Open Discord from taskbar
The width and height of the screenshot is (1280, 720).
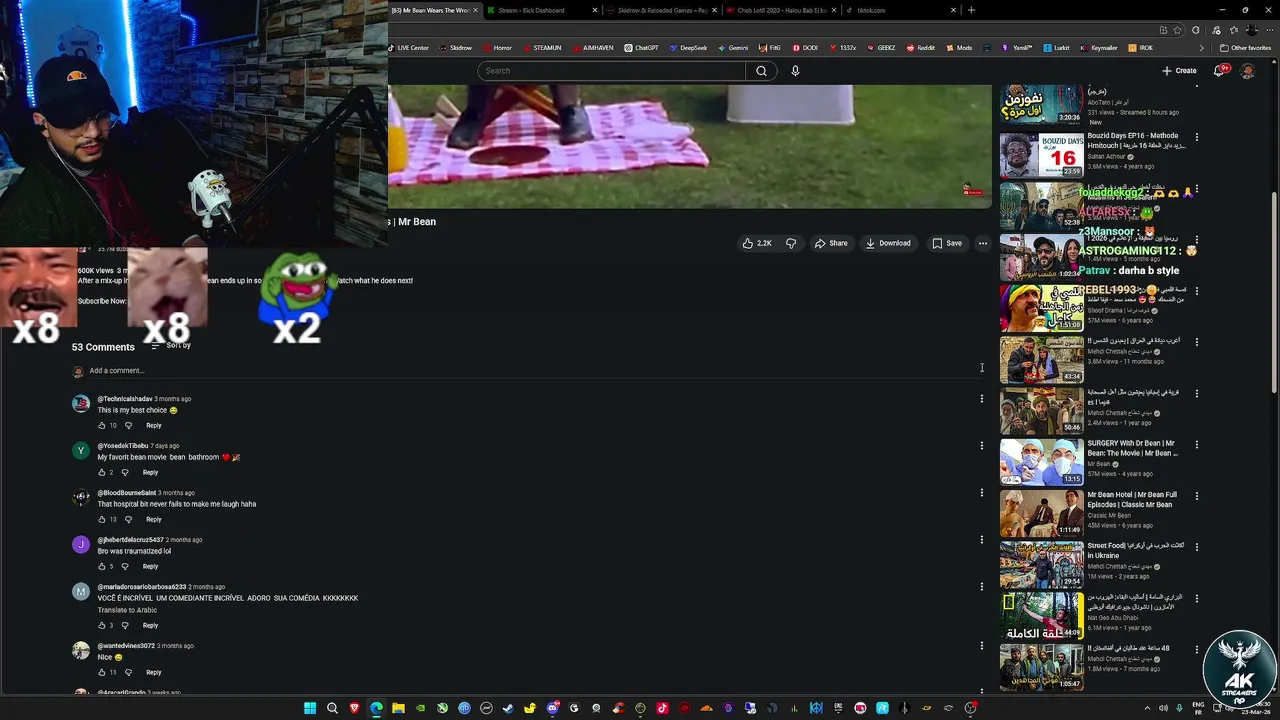pos(552,709)
